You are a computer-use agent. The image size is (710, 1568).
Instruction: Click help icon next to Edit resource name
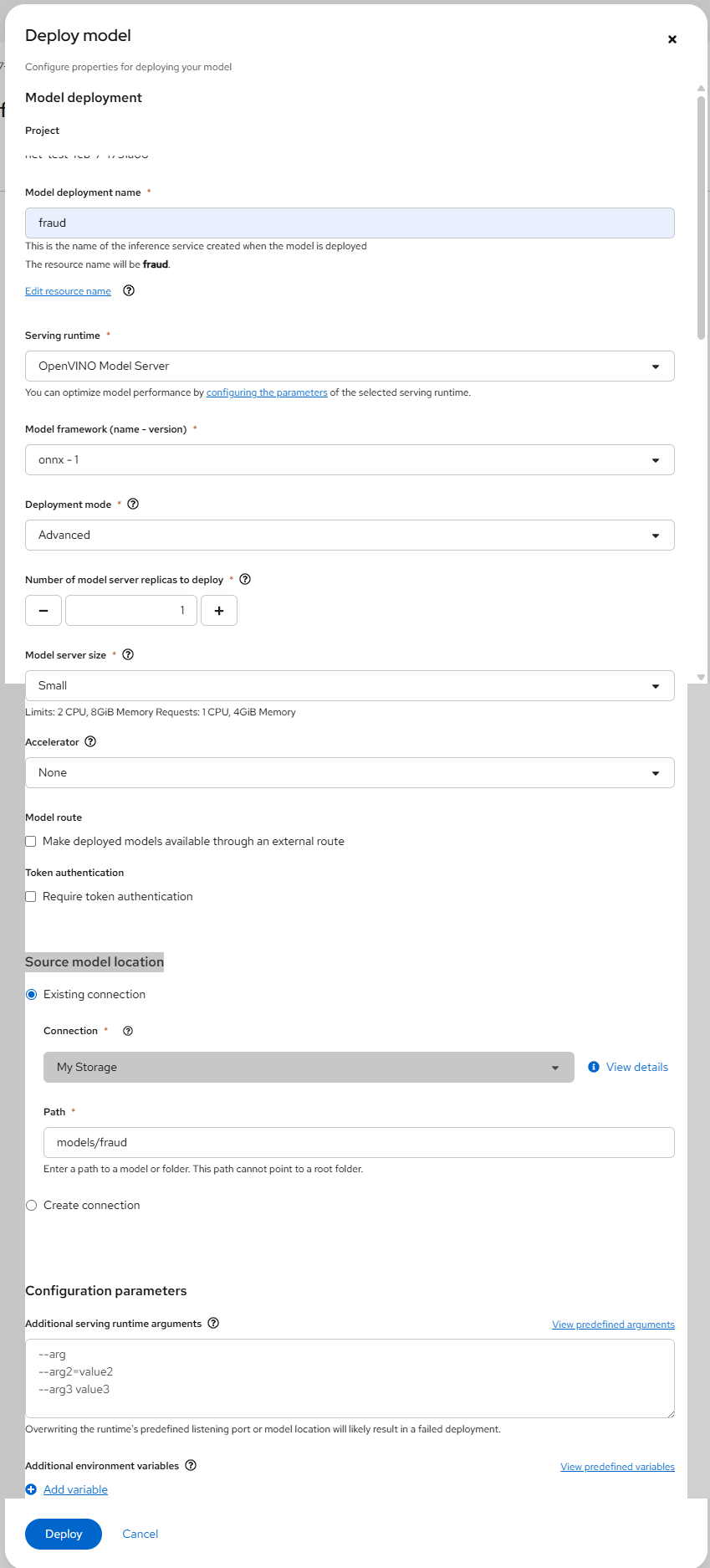point(129,291)
